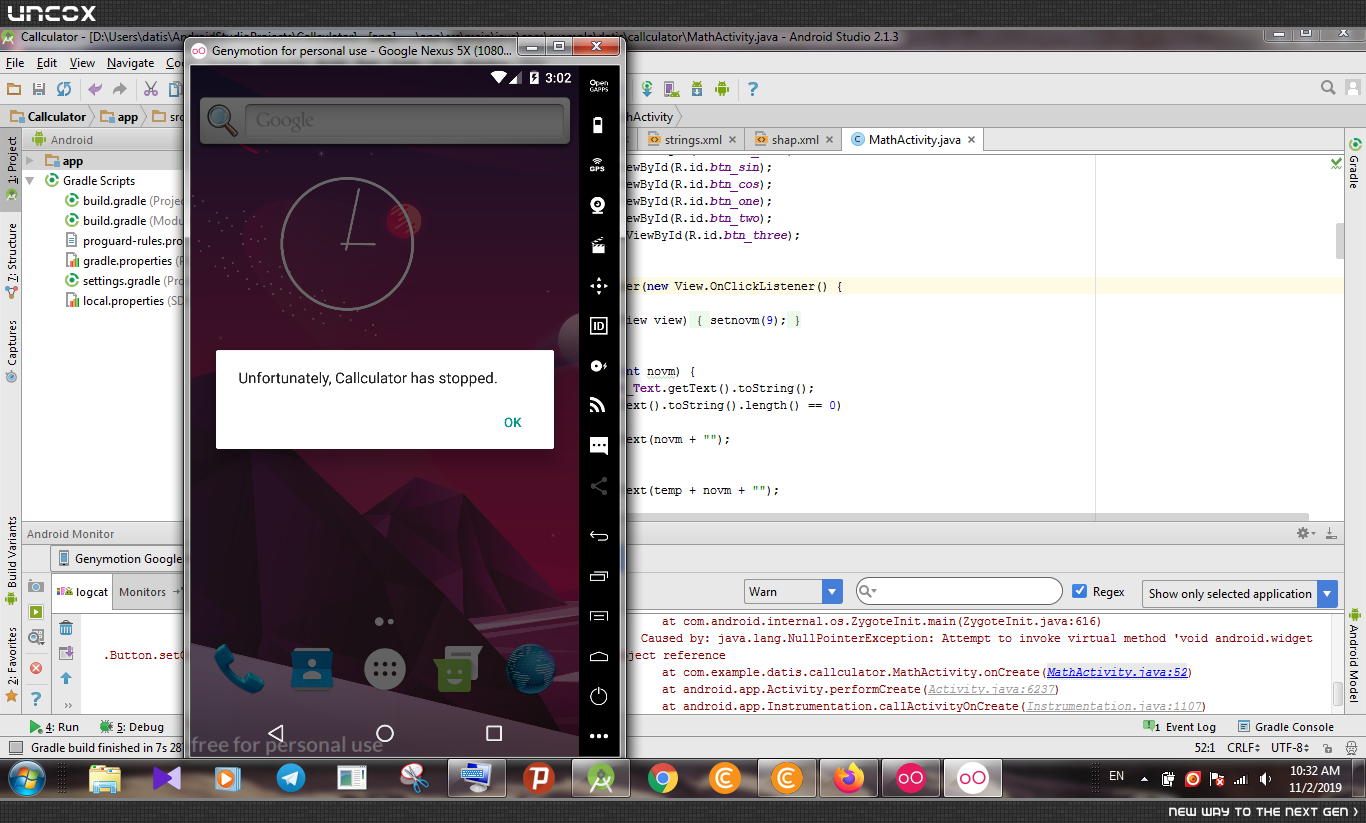Open Genymotion device selector dropdown
The width and height of the screenshot is (1366, 823).
119,559
